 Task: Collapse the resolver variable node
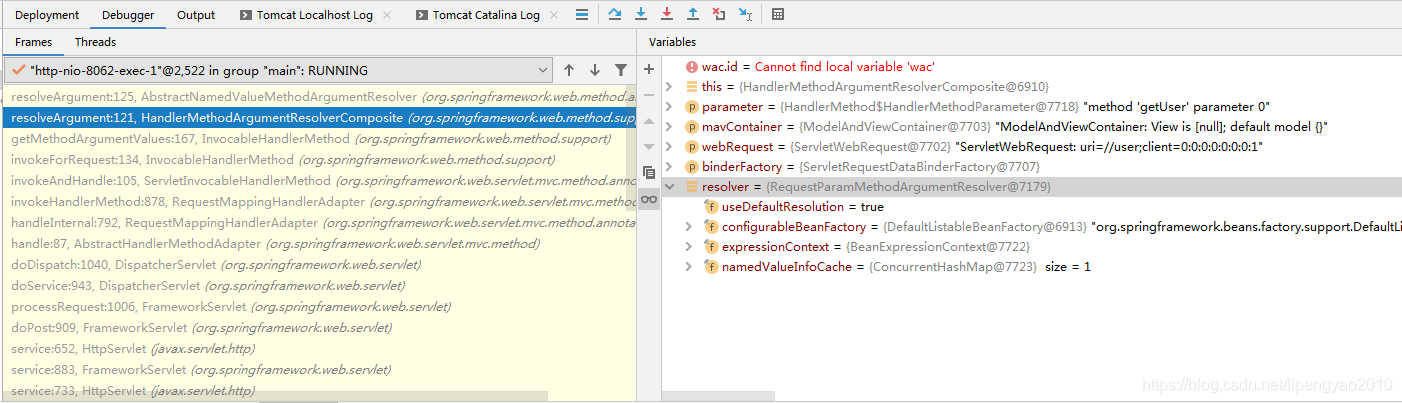[670, 187]
